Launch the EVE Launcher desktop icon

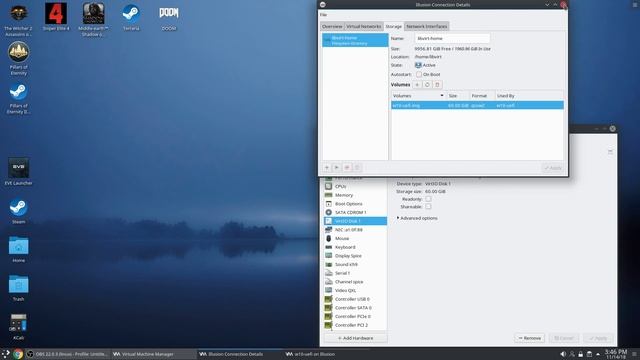[x=18, y=172]
